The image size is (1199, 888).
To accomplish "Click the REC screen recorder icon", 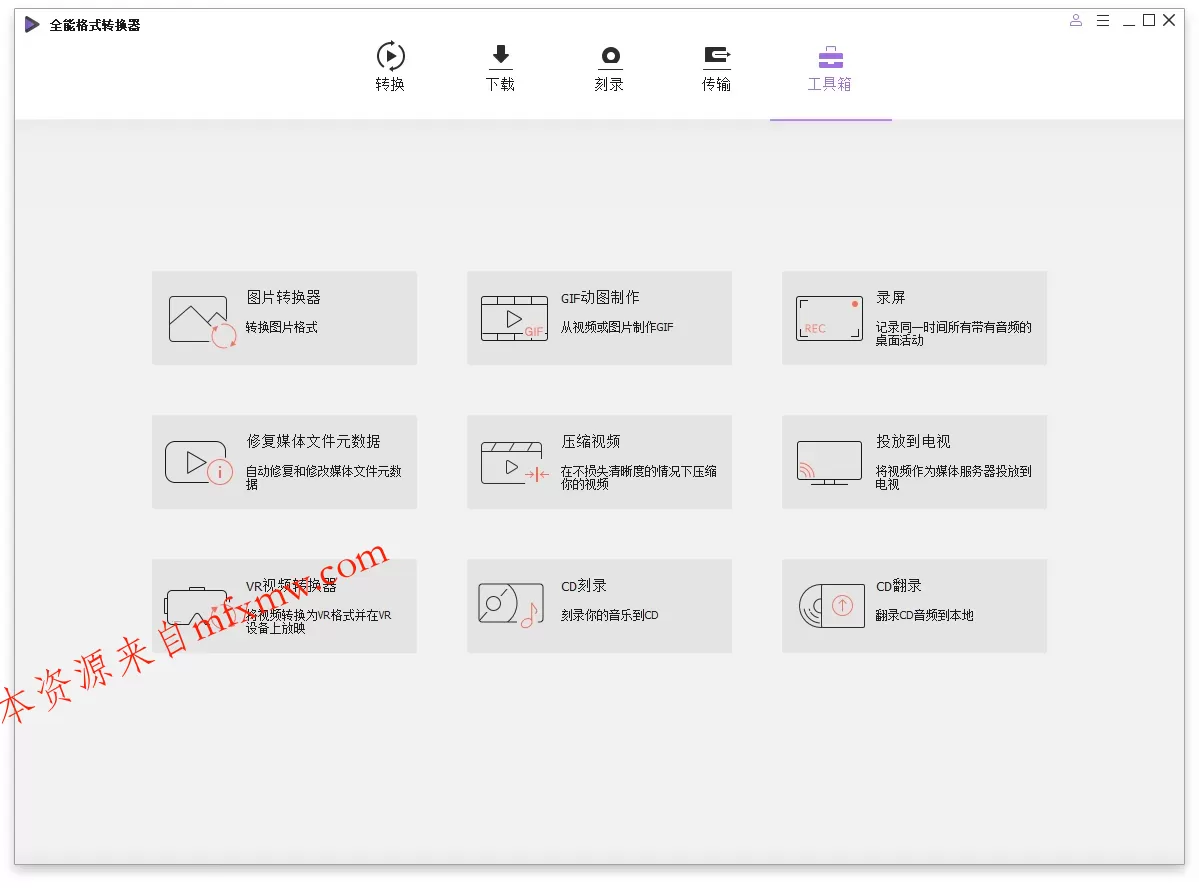I will 830,318.
